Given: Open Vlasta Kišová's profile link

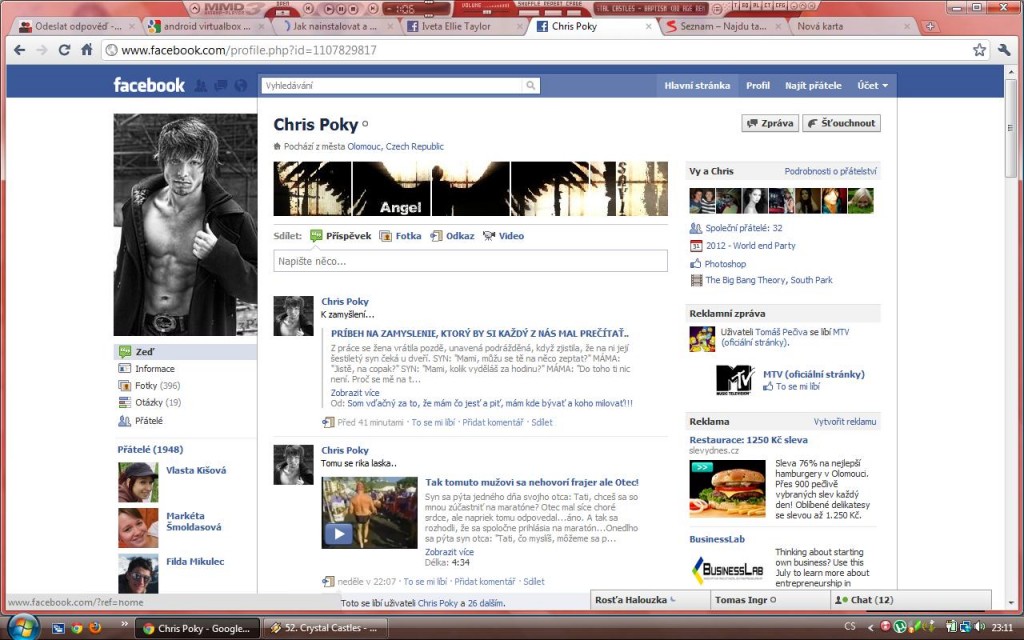Looking at the screenshot, I should pos(196,470).
